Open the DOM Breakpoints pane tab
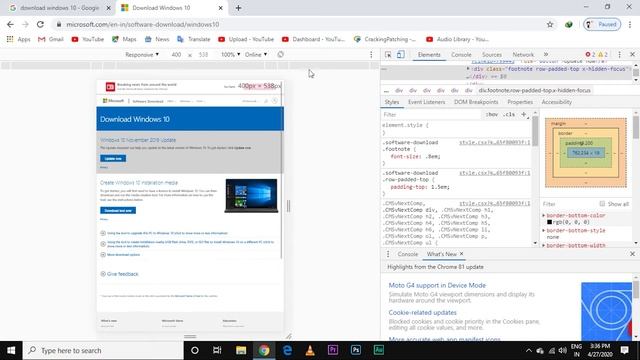 pos(476,102)
